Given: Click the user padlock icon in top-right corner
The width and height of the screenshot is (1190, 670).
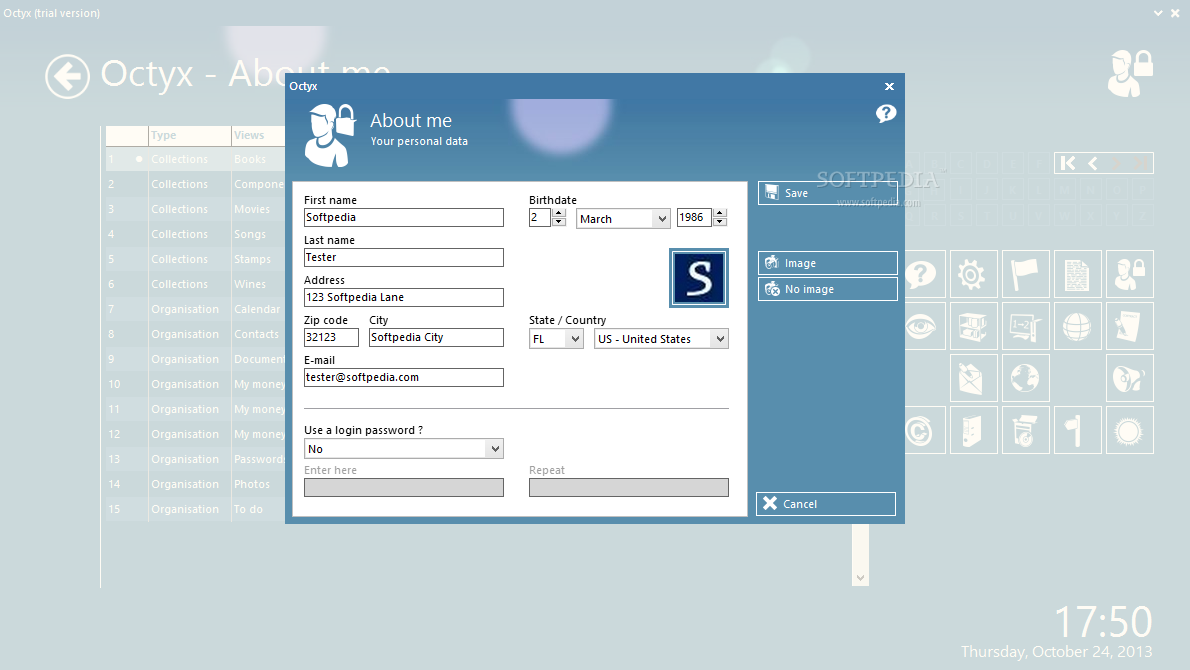Looking at the screenshot, I should pyautogui.click(x=1130, y=73).
